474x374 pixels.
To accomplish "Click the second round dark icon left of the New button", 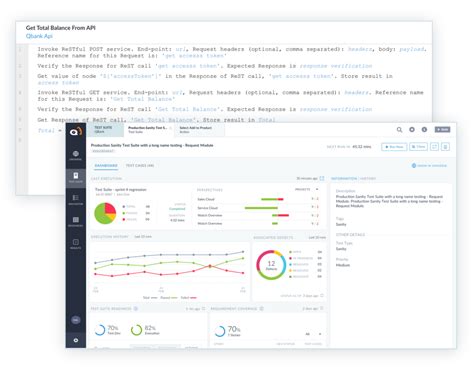I will point(424,129).
